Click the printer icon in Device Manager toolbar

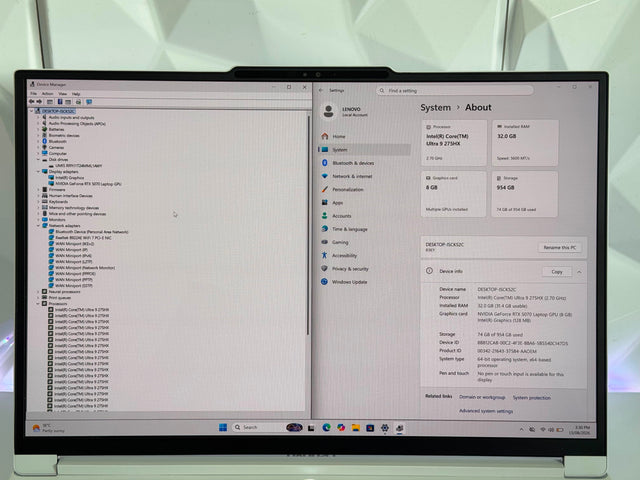click(x=78, y=102)
